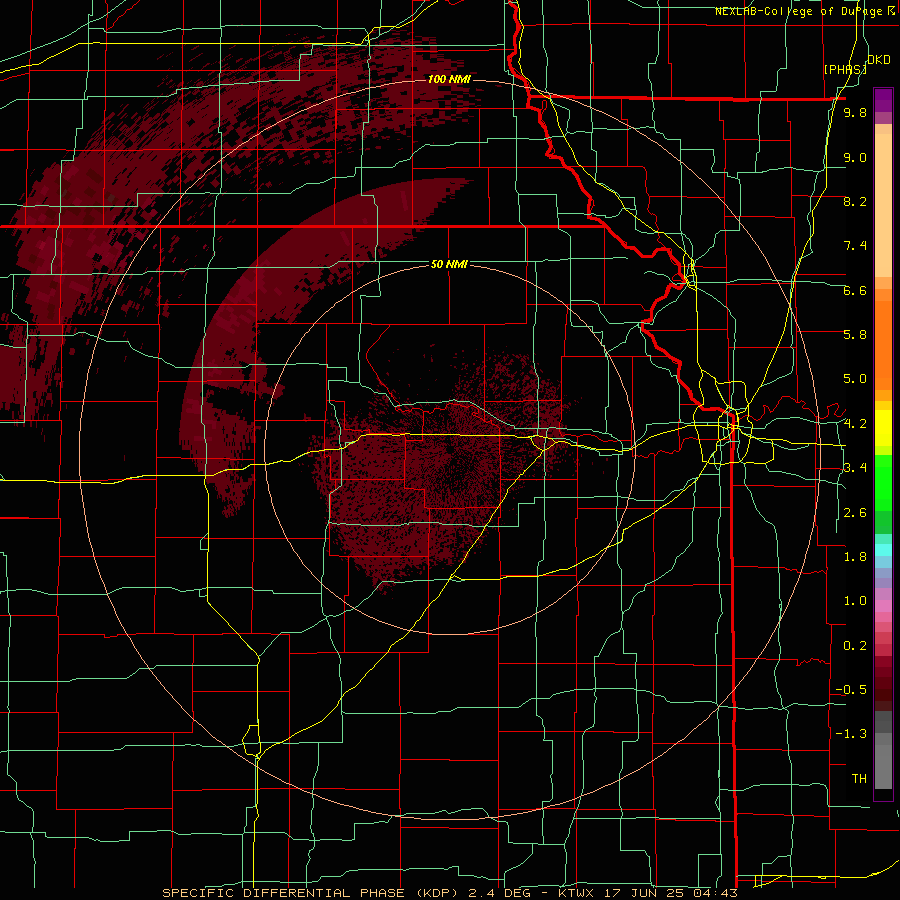Click the 4.2 legend value
Image resolution: width=900 pixels, height=900 pixels.
[855, 424]
